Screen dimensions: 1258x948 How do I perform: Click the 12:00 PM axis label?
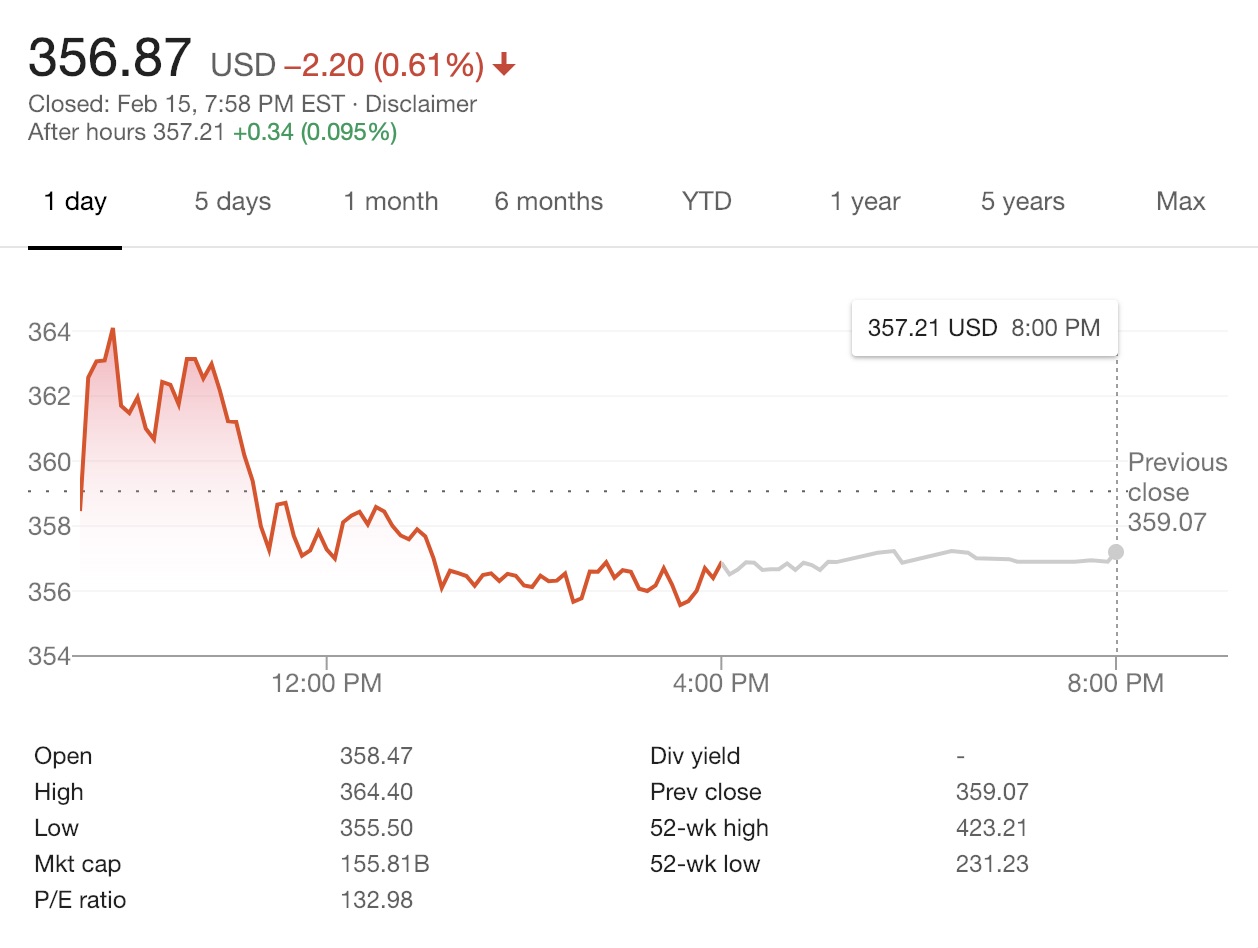click(326, 684)
